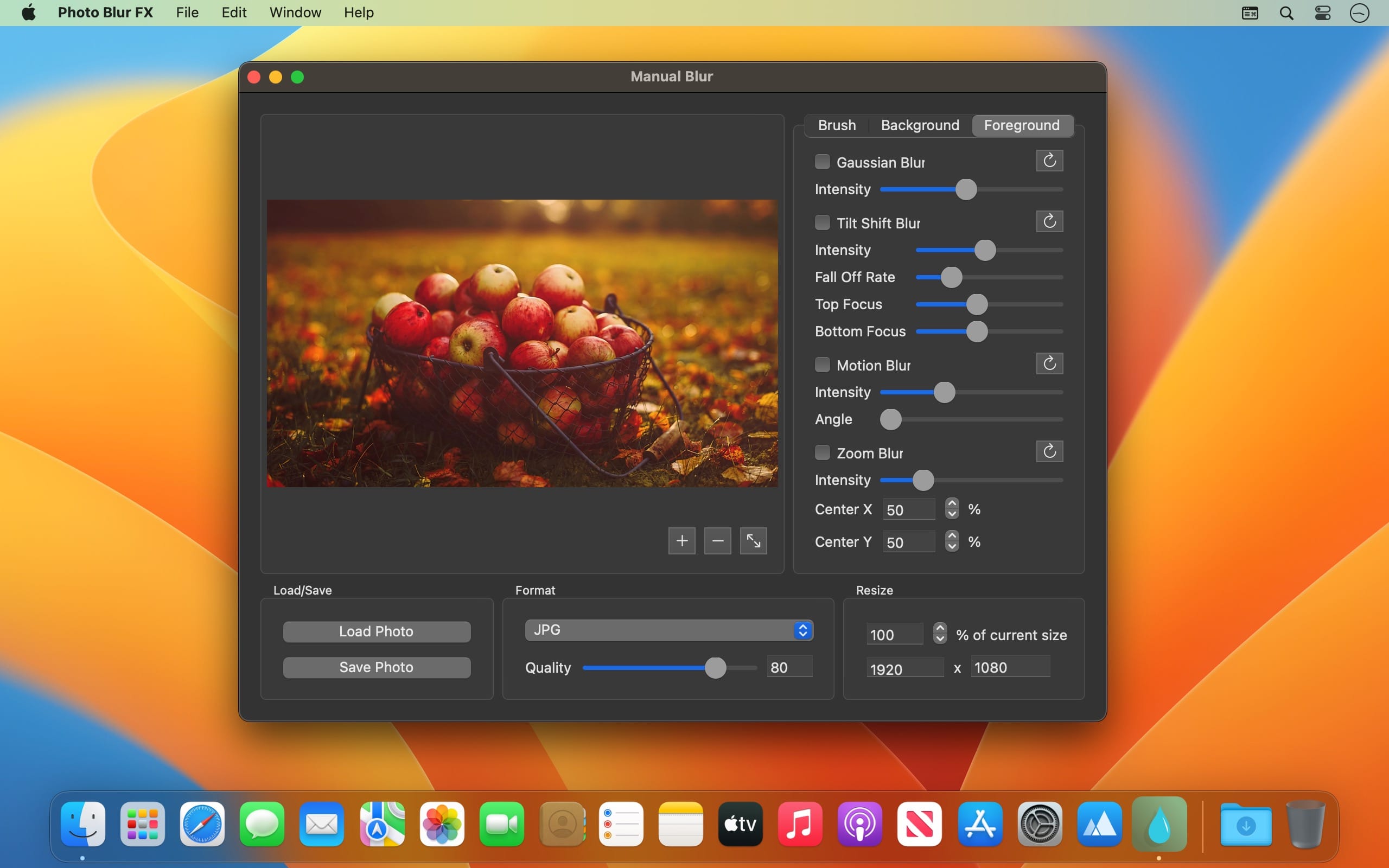Open Photo Blur FX droplet dock icon
The height and width of the screenshot is (868, 1389).
1159,825
